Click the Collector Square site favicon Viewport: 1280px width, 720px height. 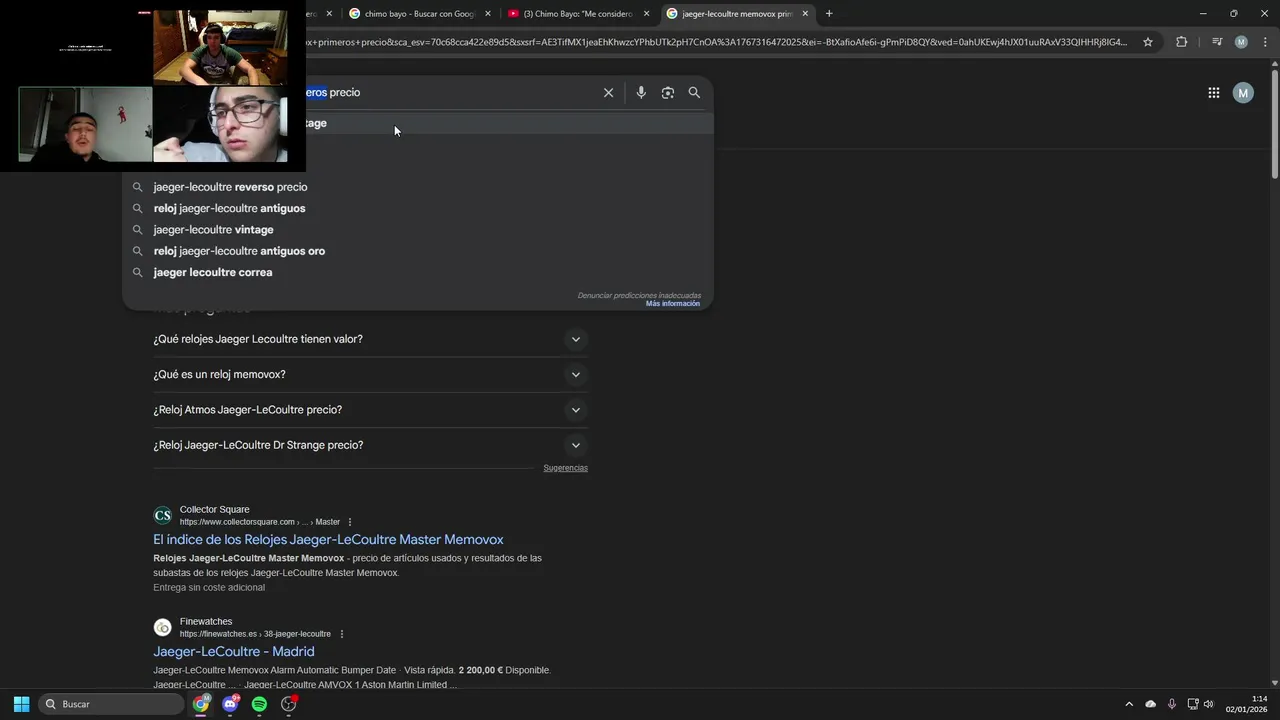point(162,516)
